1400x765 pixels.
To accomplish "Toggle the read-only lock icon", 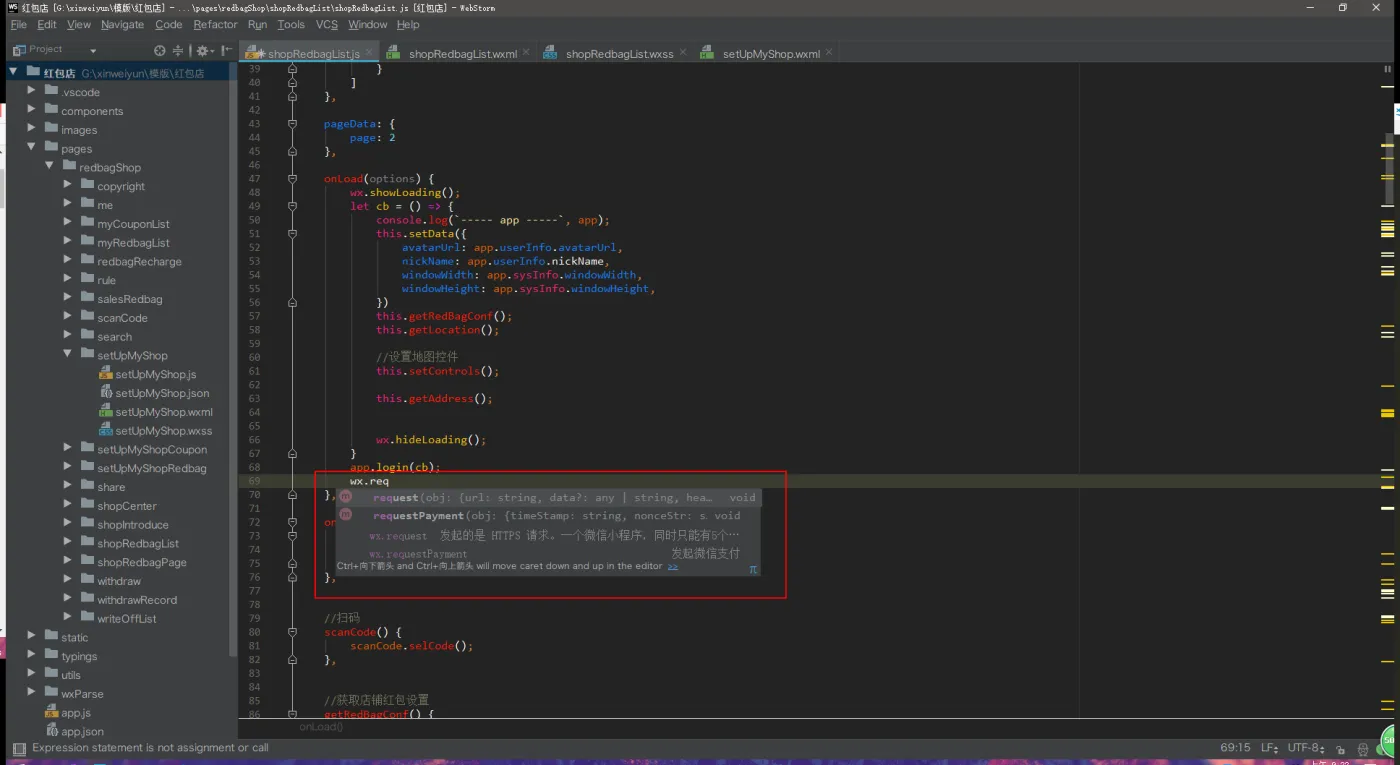I will 1342,748.
